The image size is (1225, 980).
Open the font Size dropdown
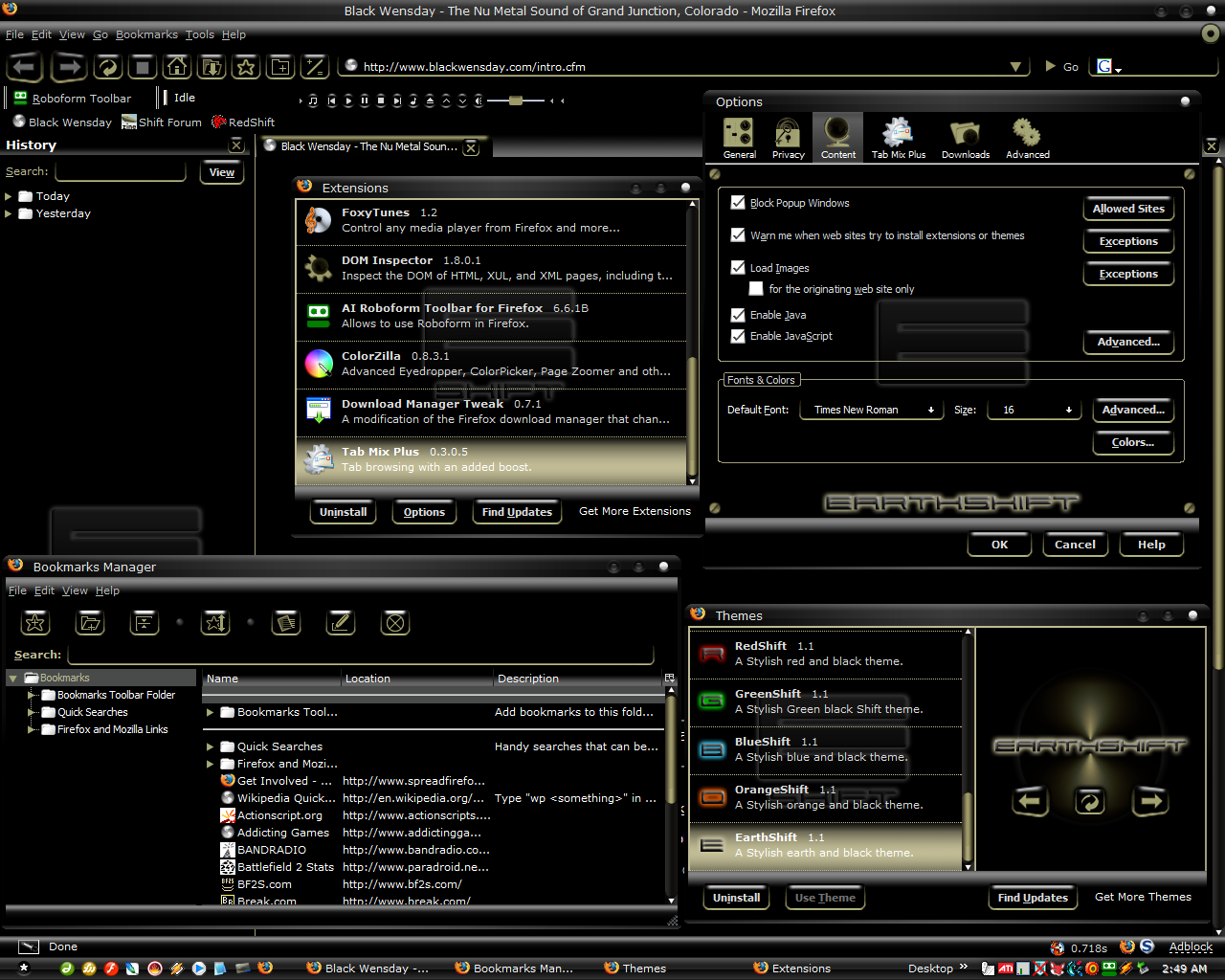click(1036, 410)
